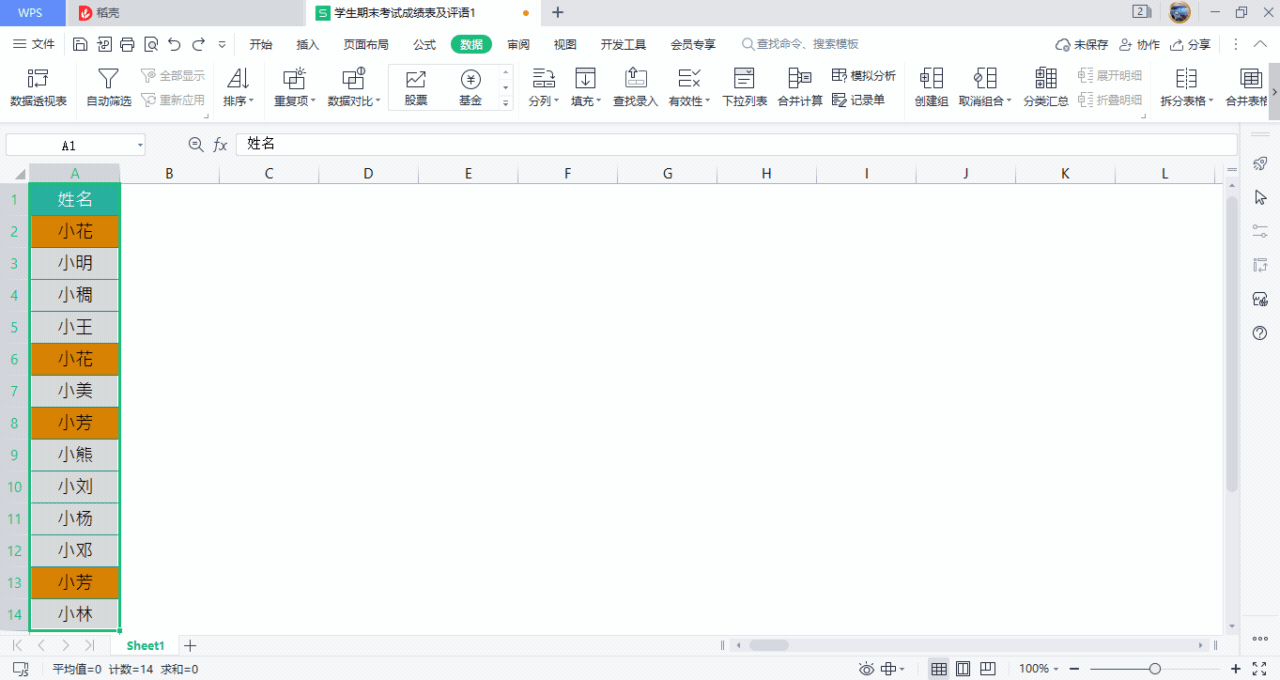1280x680 pixels.
Task: Open the 审阅 Review tab
Action: pos(518,44)
